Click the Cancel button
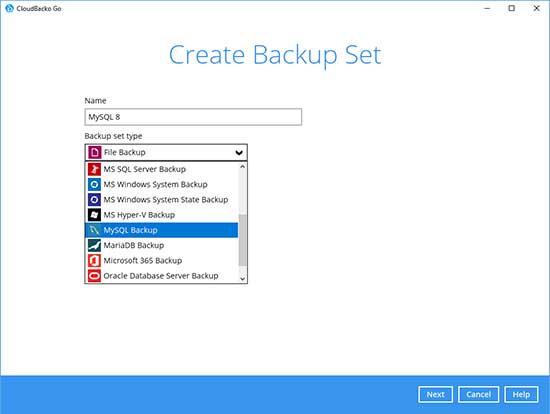The image size is (550, 414). point(478,394)
